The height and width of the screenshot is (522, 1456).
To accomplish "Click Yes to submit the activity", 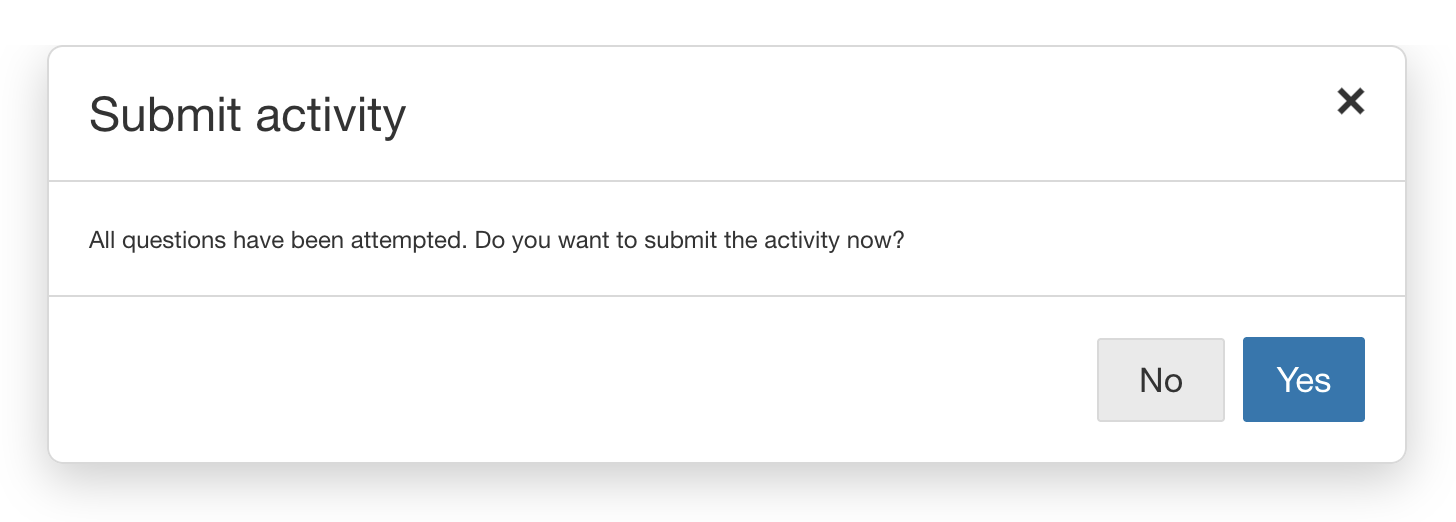I will click(1303, 380).
